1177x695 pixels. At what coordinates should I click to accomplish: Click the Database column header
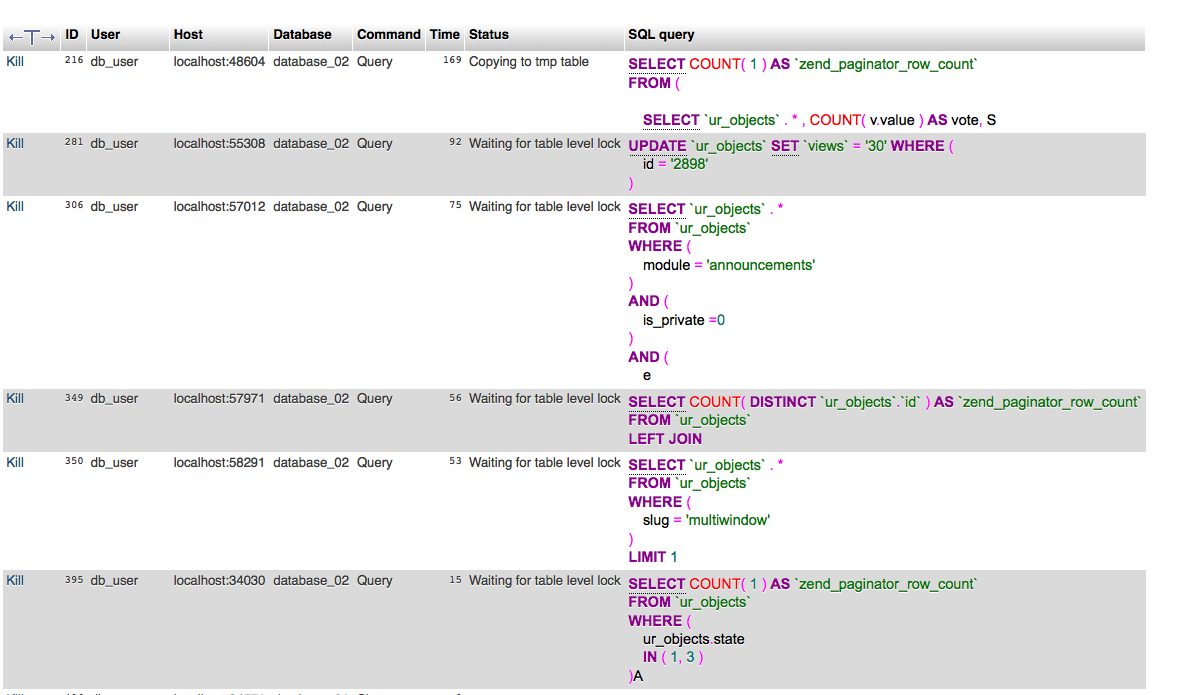click(302, 35)
